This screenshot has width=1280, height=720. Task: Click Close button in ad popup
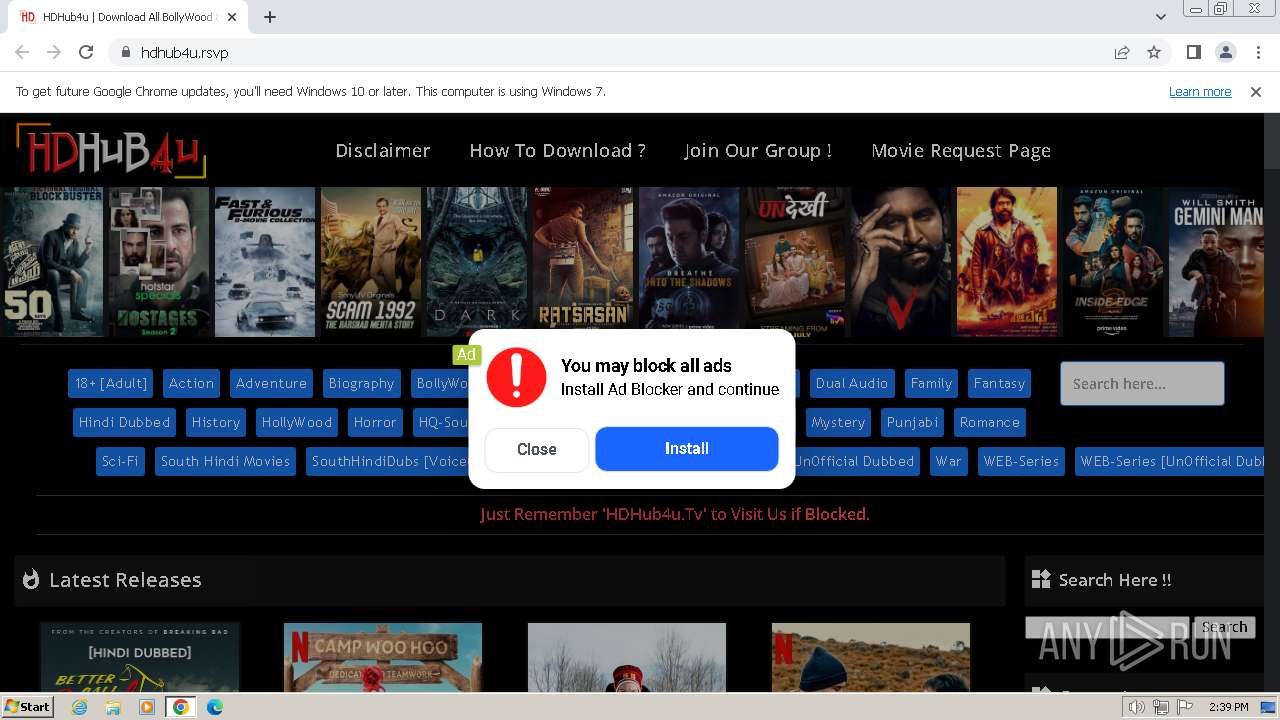(x=537, y=450)
